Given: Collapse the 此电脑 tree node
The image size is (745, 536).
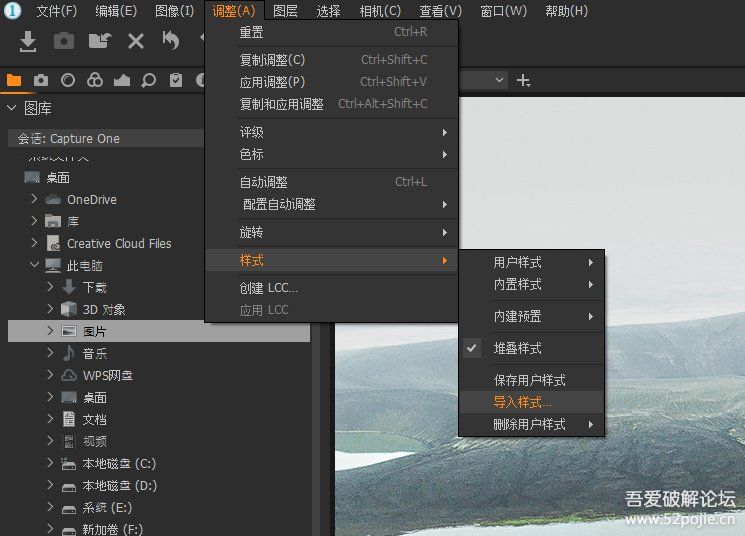Looking at the screenshot, I should tap(33, 266).
